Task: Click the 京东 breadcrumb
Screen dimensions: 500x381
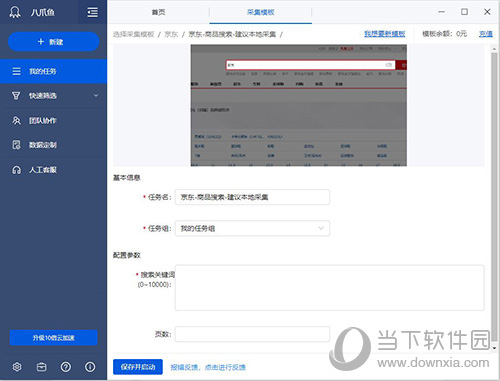Action: point(171,34)
